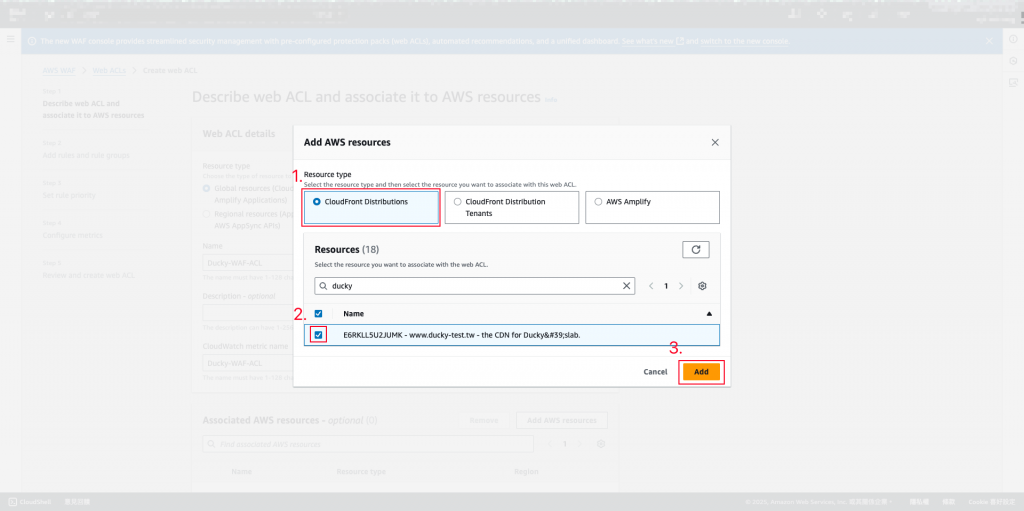Toggle the select-all checkbox in Name header
This screenshot has height=511, width=1024.
(x=319, y=314)
